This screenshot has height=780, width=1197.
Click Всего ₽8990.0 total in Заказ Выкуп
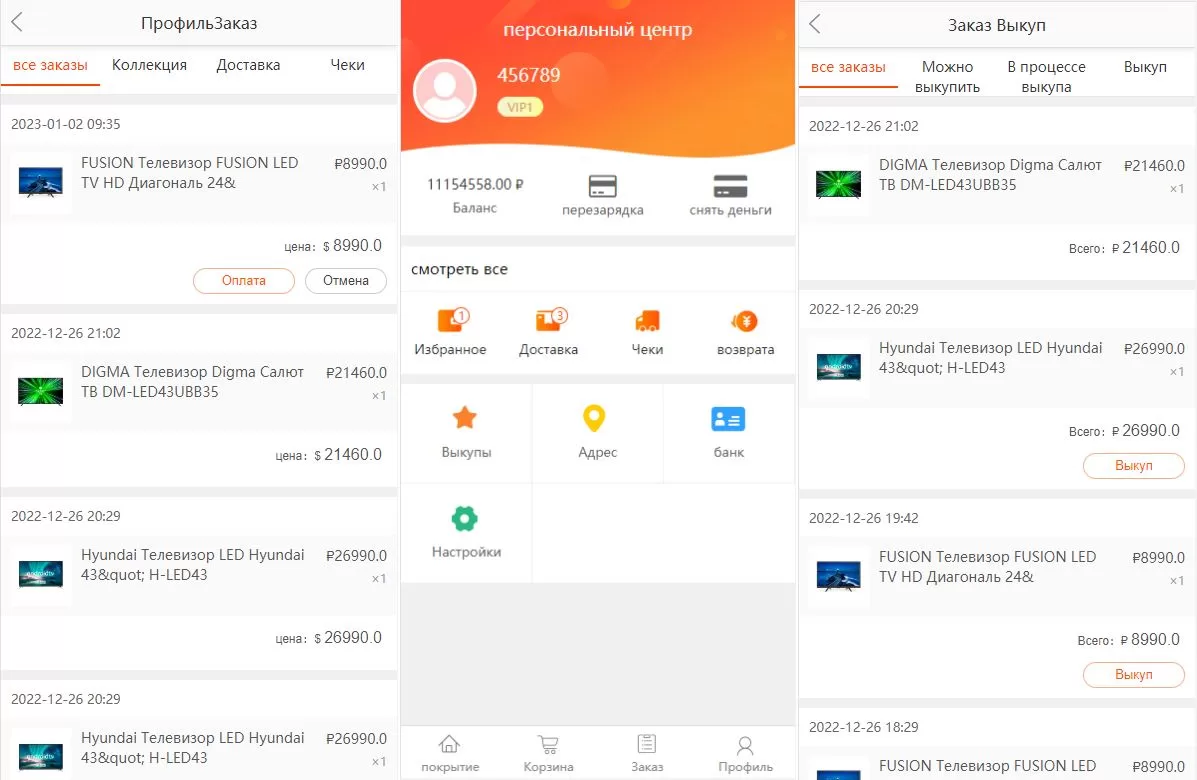pos(1128,640)
